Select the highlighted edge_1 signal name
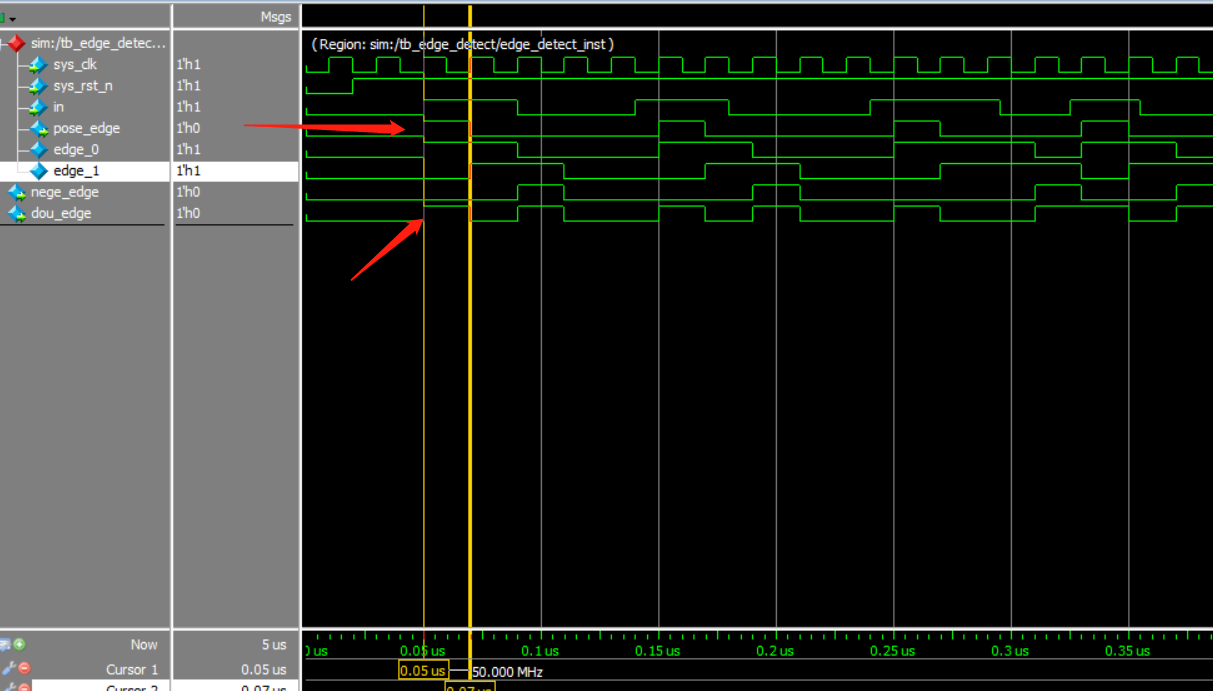1213x691 pixels. [76, 171]
